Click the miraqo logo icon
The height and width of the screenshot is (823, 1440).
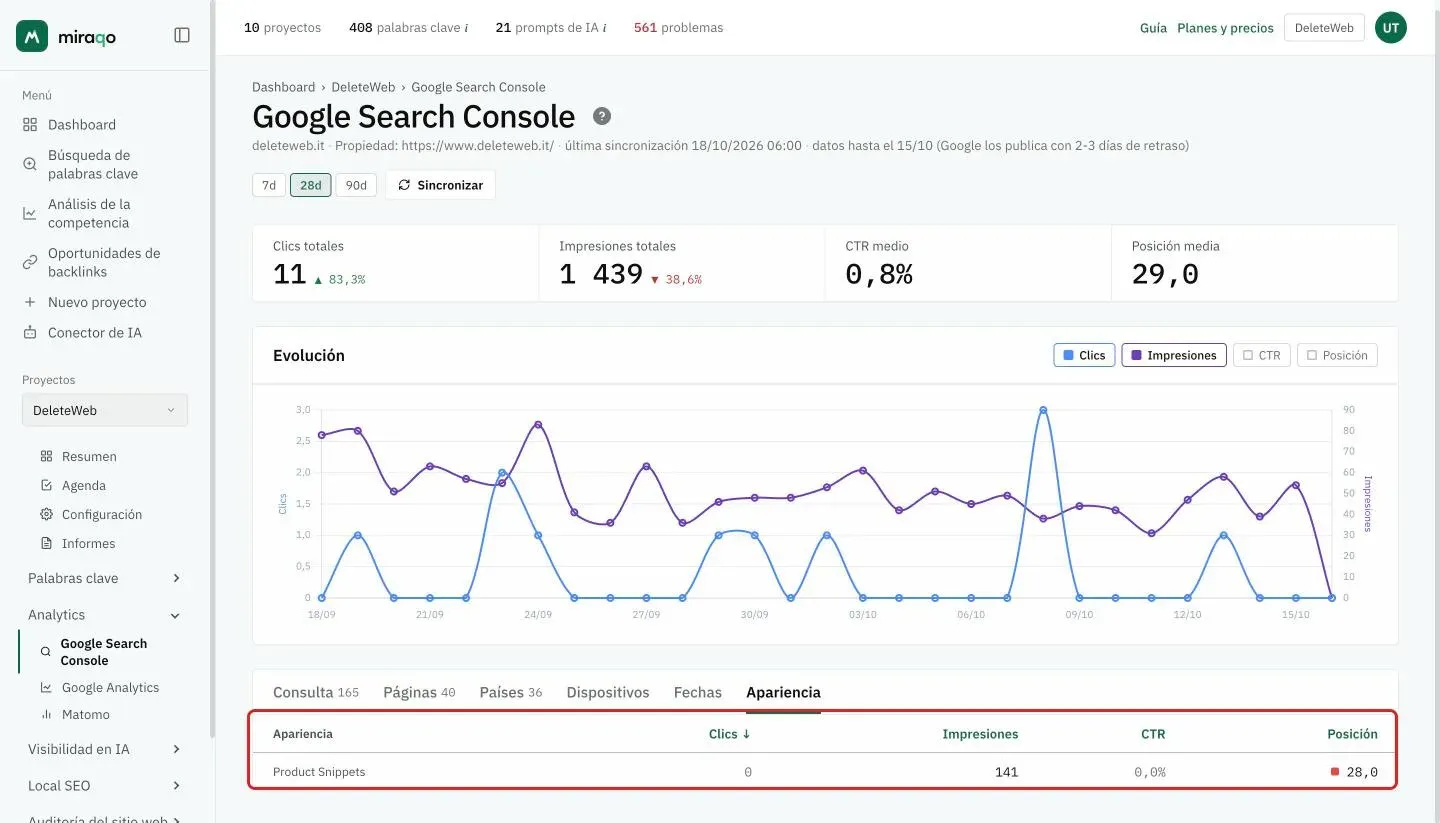click(32, 36)
